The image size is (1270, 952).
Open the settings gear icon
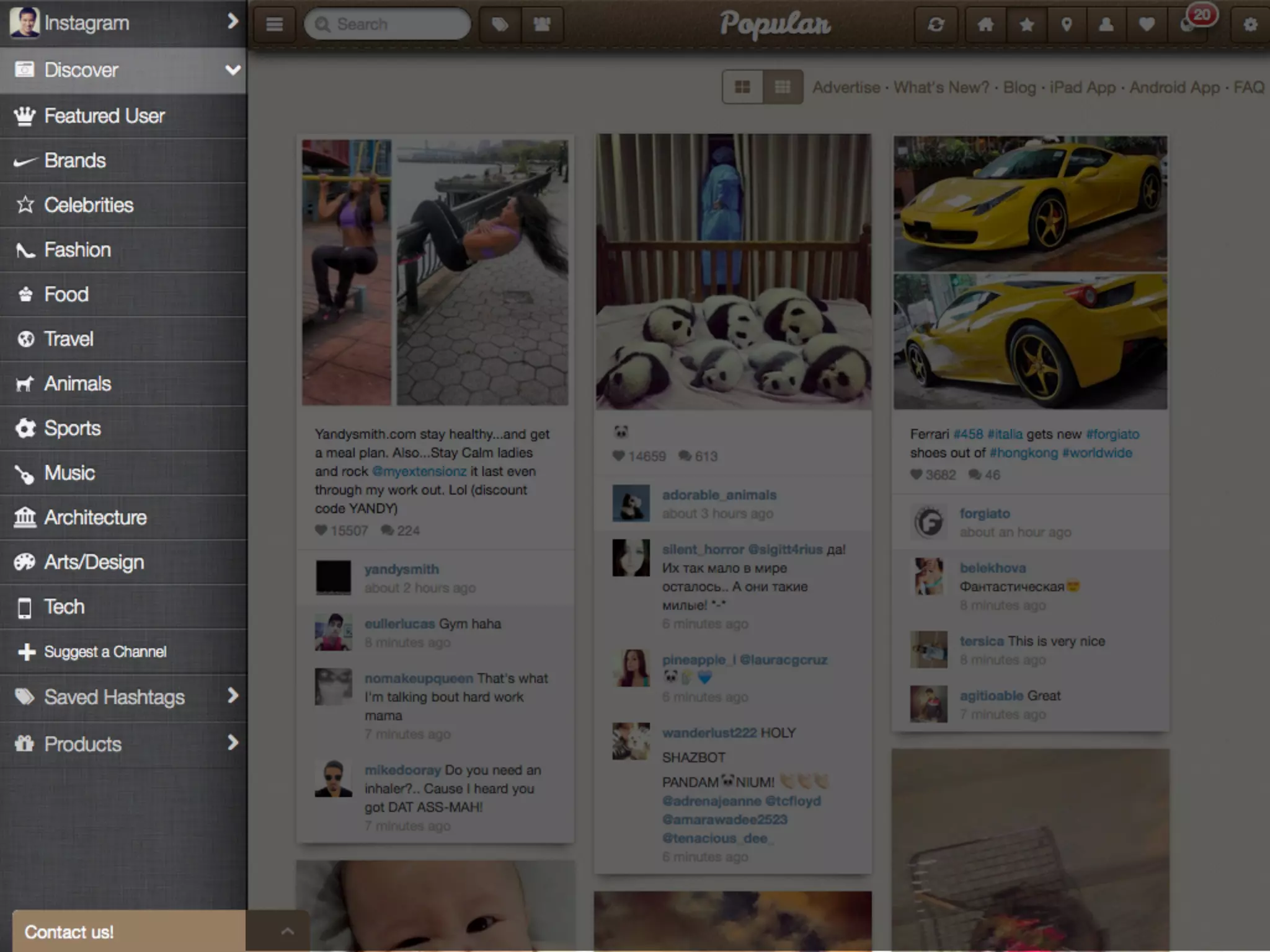point(1250,24)
